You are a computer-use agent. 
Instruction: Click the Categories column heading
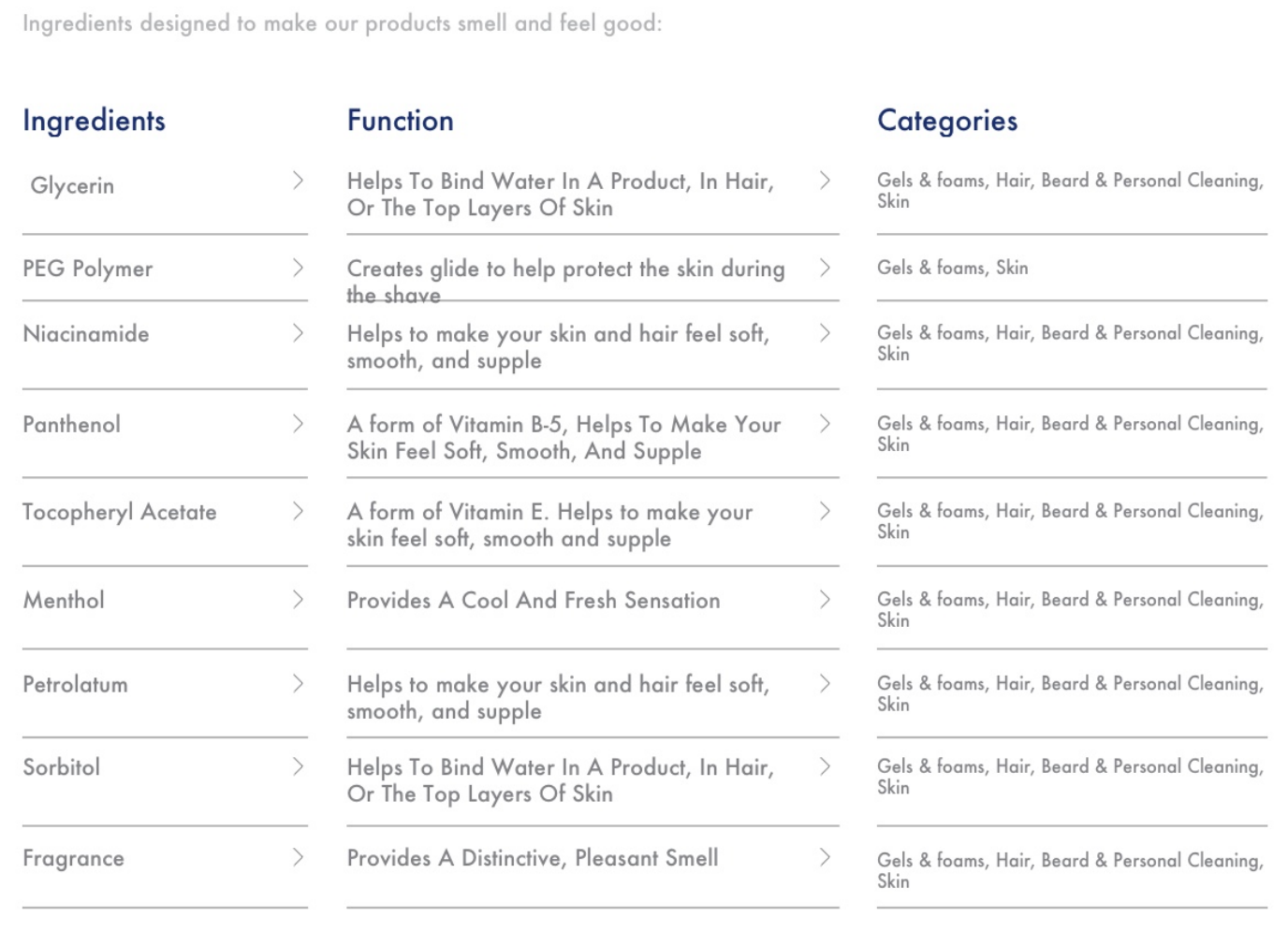[947, 121]
